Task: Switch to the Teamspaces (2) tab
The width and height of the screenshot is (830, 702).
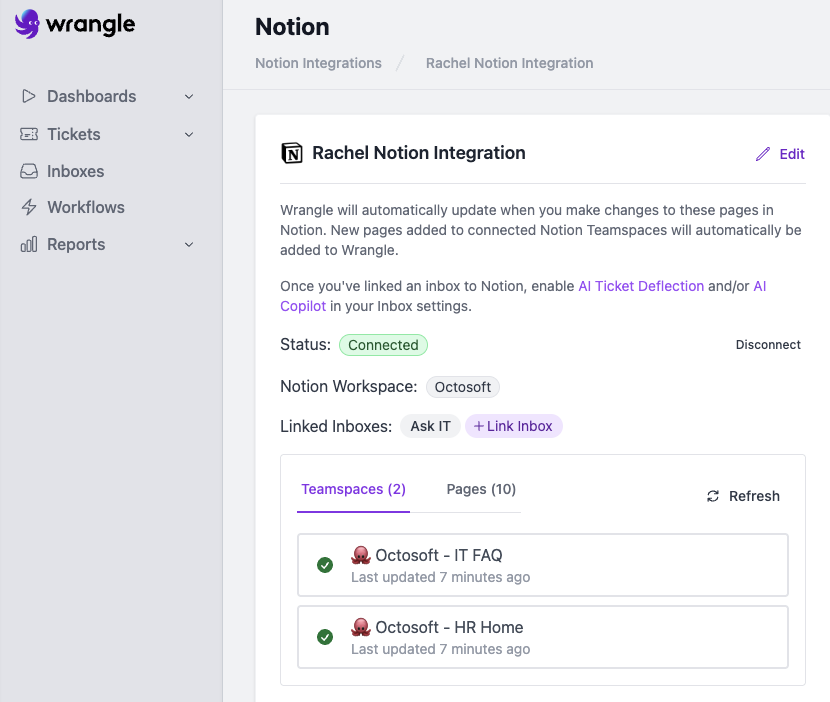Action: pos(354,489)
